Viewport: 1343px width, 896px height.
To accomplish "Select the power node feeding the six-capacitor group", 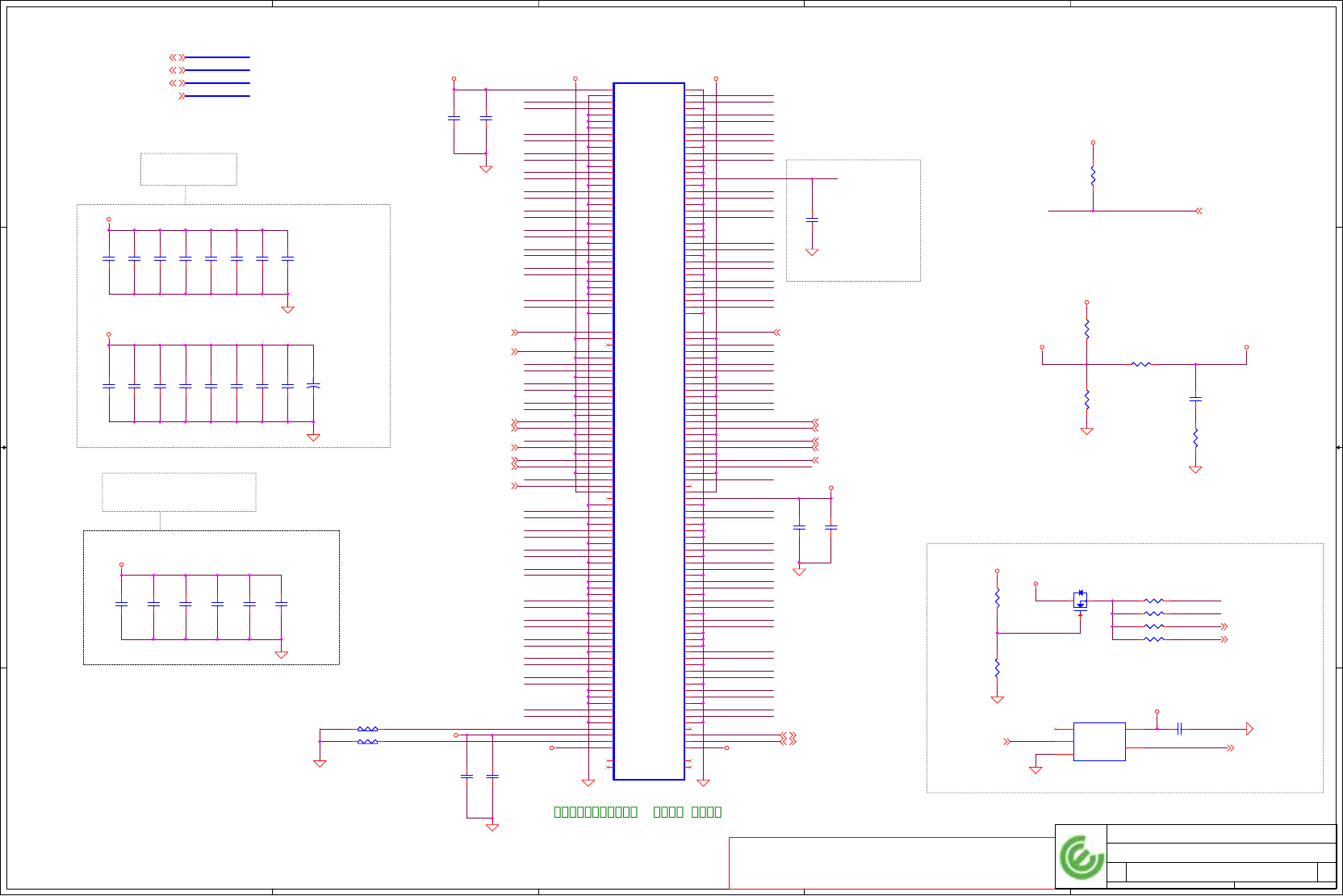I will point(121,564).
